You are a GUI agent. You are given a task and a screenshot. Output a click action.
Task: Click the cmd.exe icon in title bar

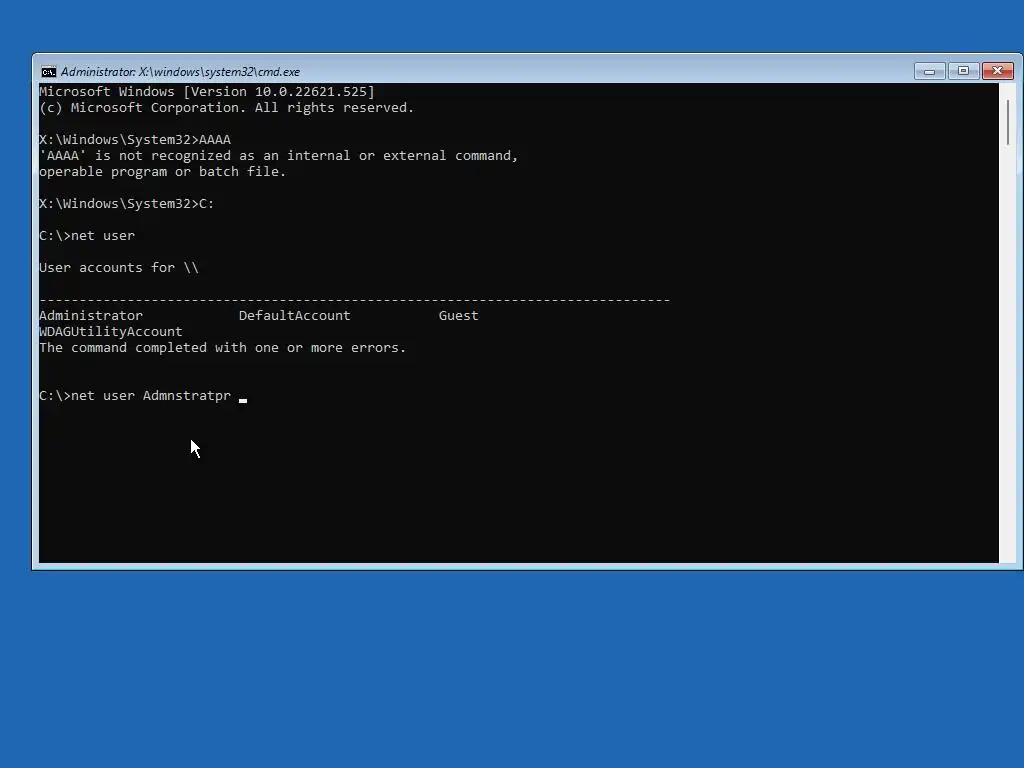click(48, 72)
